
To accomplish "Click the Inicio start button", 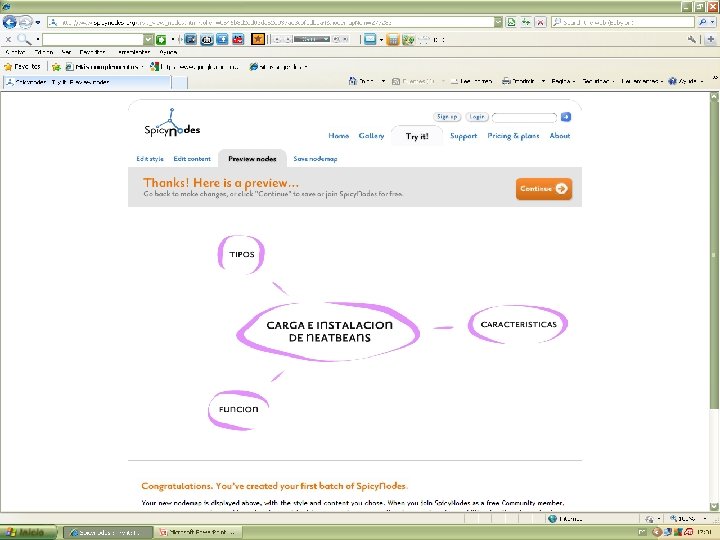I will [28, 533].
